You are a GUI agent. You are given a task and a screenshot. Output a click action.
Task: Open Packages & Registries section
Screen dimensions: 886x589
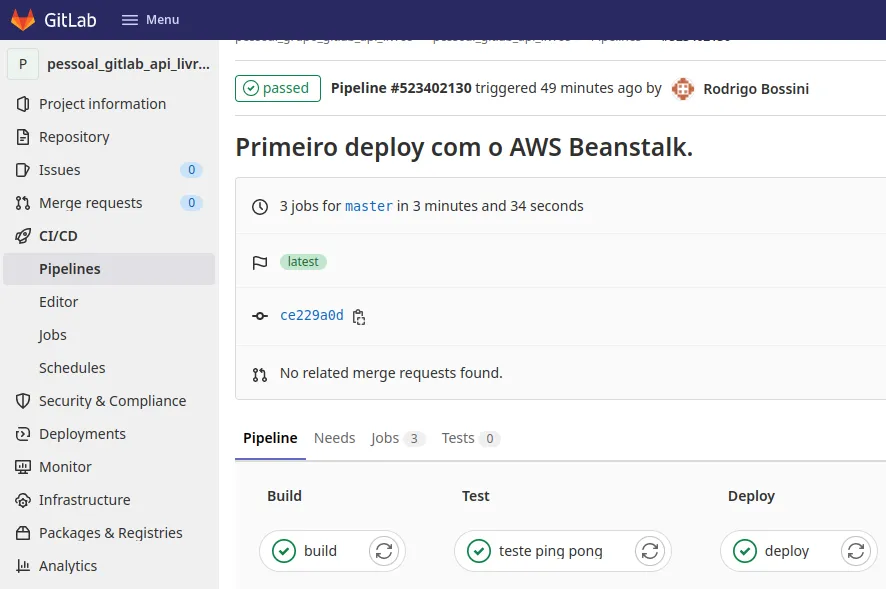[109, 533]
